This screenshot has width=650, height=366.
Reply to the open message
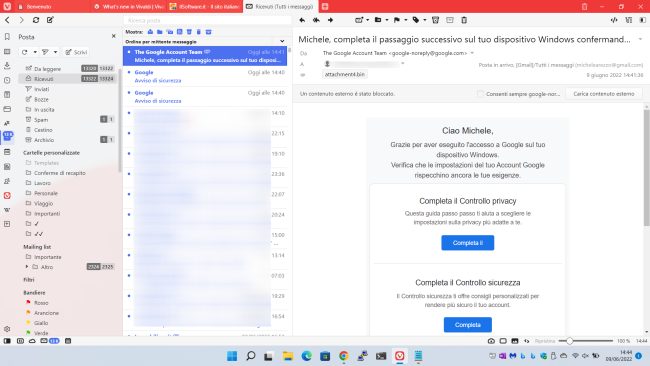302,20
